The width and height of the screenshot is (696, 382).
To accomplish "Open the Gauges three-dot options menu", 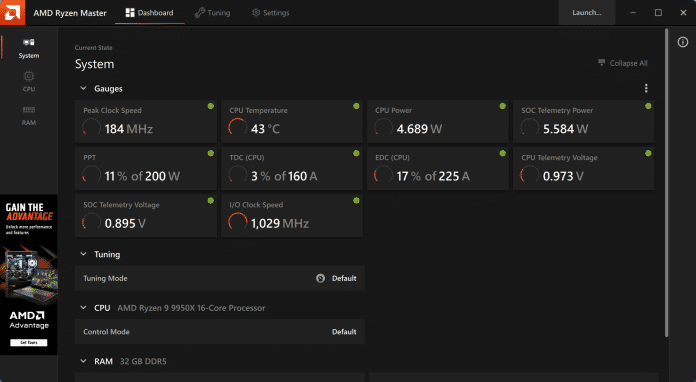I will pyautogui.click(x=646, y=88).
